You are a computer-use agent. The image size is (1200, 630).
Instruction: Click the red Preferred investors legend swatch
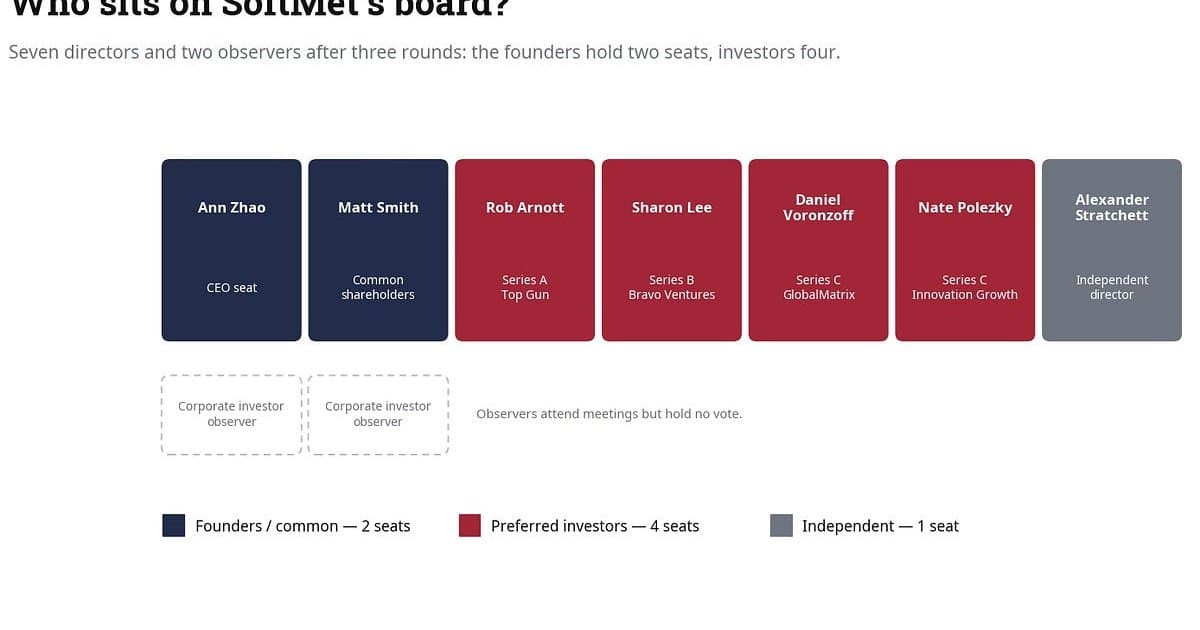point(470,526)
